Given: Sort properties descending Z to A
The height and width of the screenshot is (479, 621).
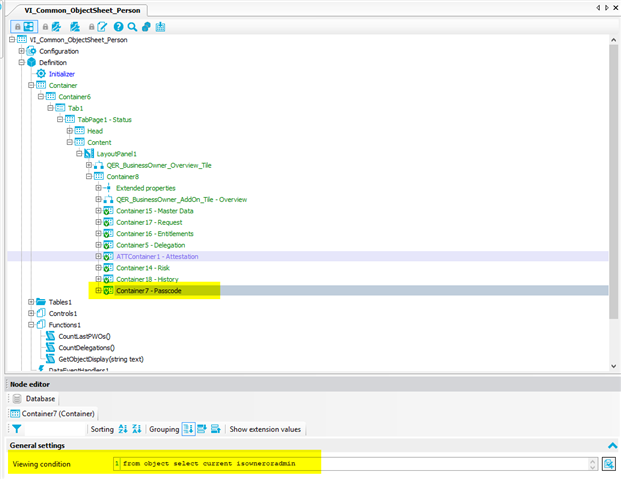Looking at the screenshot, I should coord(137,429).
